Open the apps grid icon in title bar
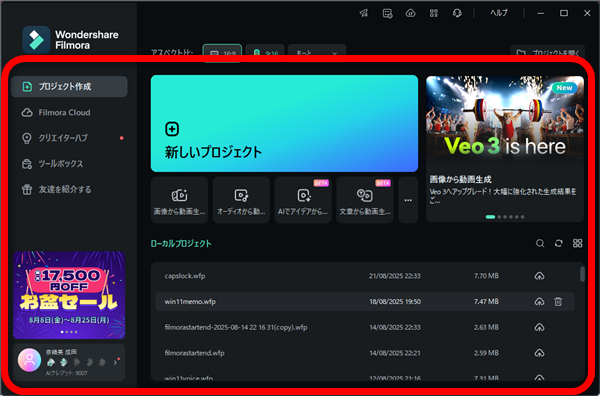This screenshot has height=396, width=600. pos(434,13)
